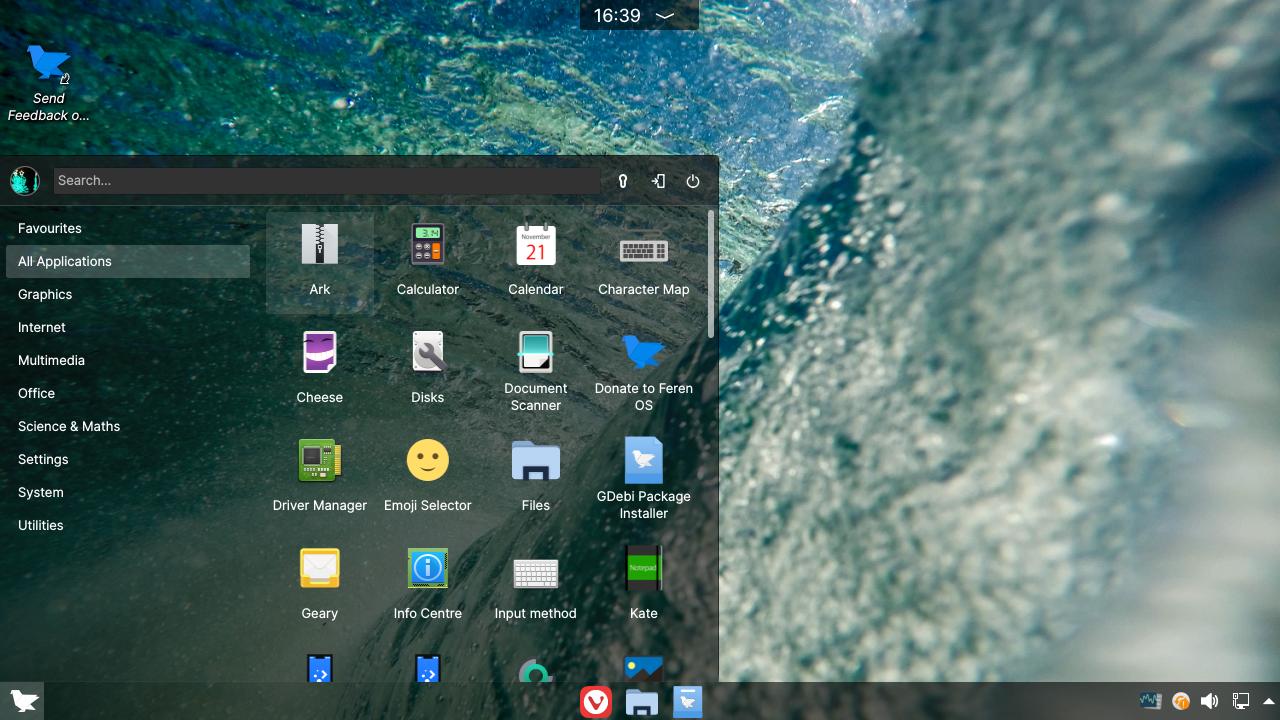Open Send Feedback desktop shortcut
Viewport: 1280px width, 720px height.
pyautogui.click(x=48, y=82)
